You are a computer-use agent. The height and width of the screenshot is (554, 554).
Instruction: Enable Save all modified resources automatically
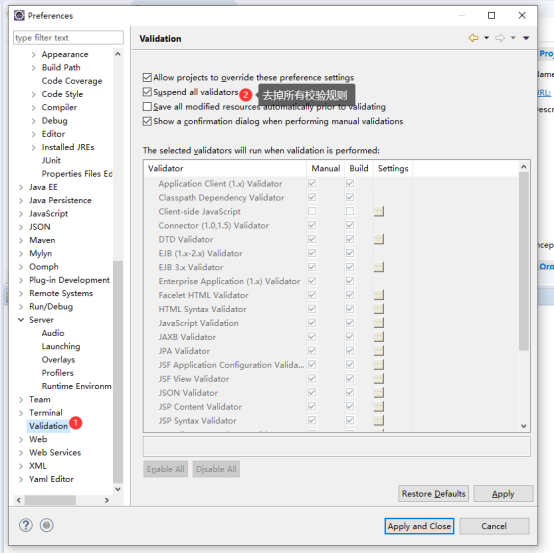147,107
